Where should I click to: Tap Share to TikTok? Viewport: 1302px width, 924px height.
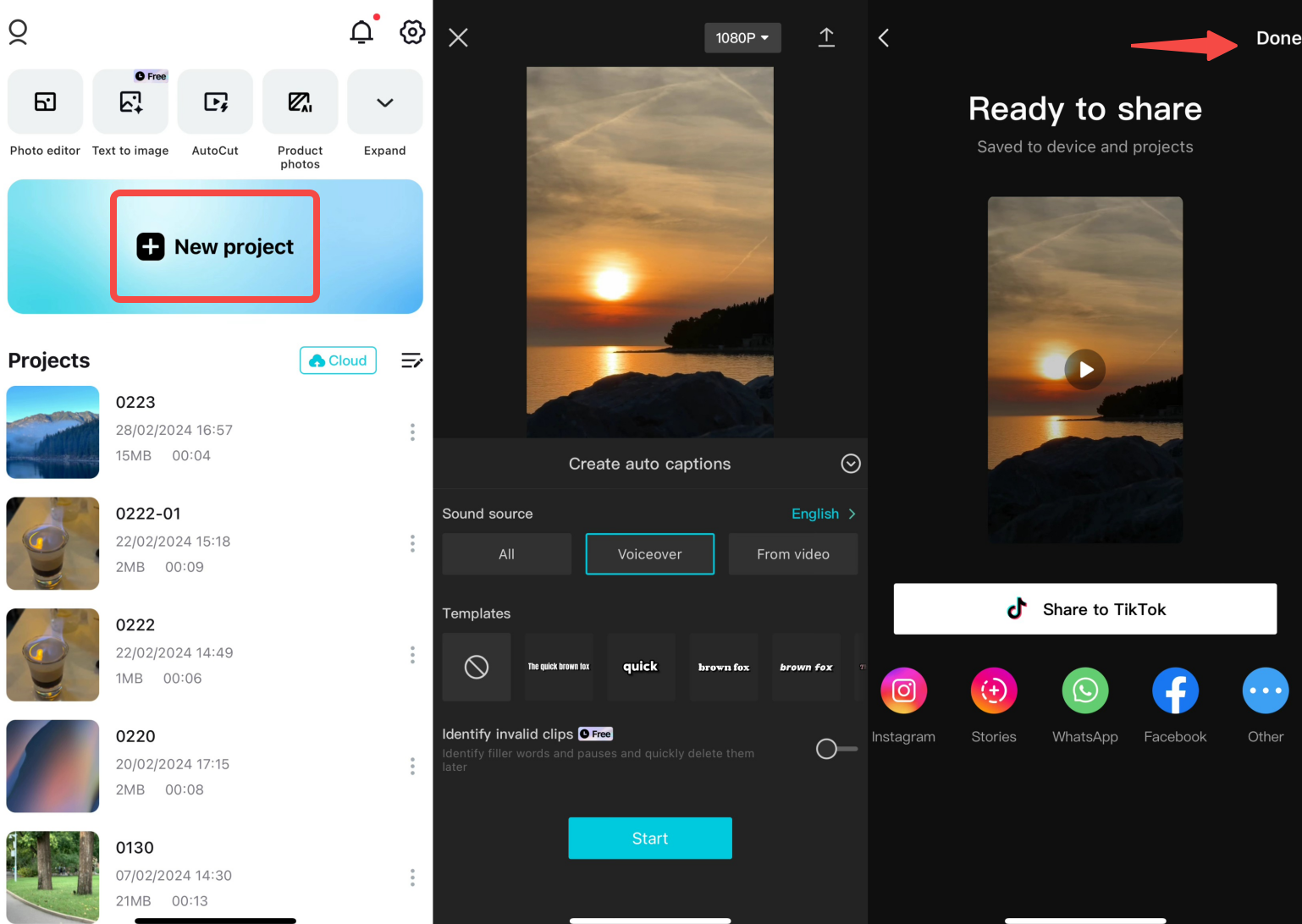(1084, 608)
